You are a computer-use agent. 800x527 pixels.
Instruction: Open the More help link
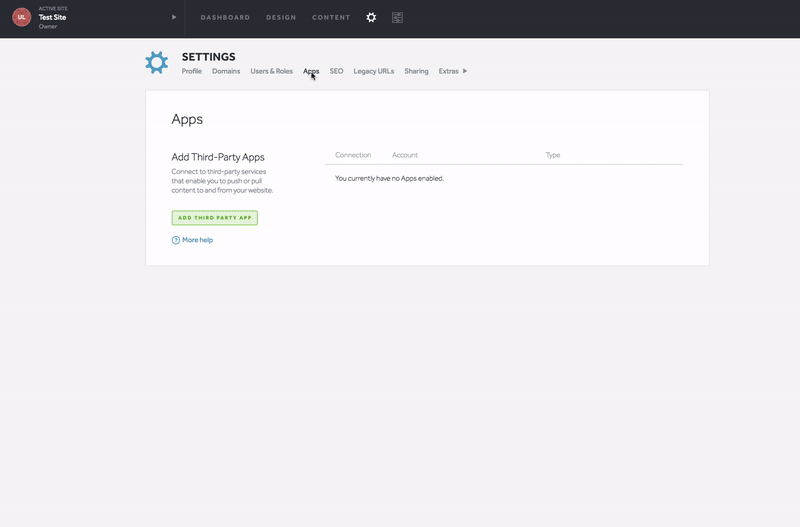[197, 240]
